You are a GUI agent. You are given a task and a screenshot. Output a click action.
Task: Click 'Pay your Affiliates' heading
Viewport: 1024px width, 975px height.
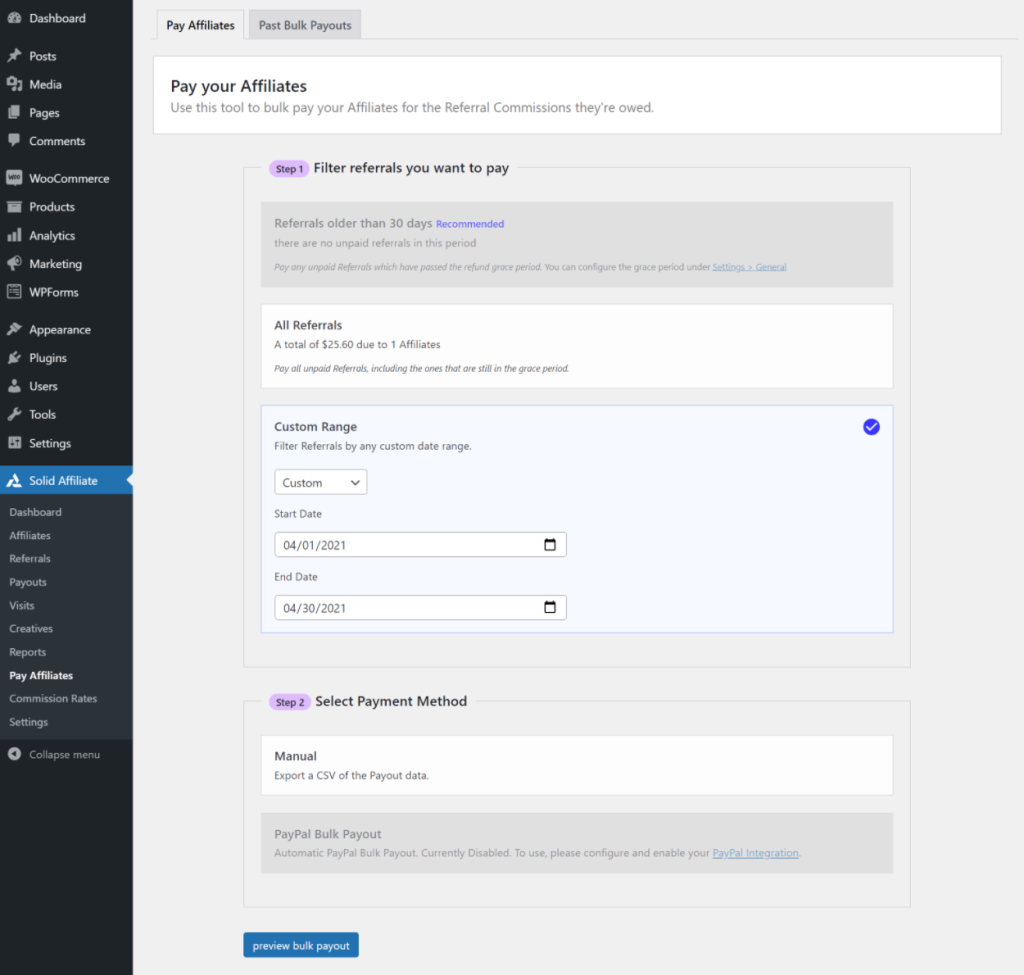tap(238, 86)
